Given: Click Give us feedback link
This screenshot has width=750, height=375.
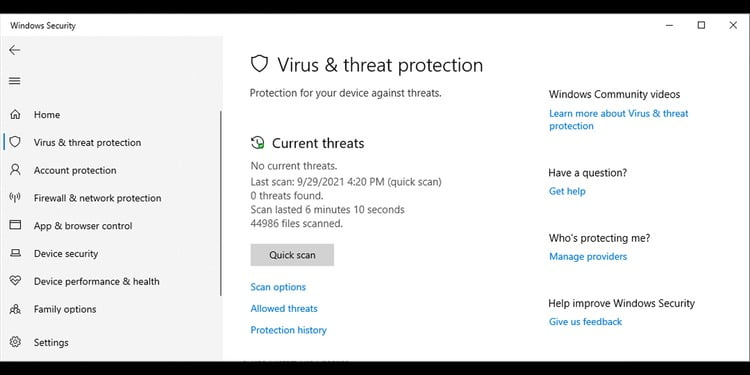Looking at the screenshot, I should click(585, 322).
